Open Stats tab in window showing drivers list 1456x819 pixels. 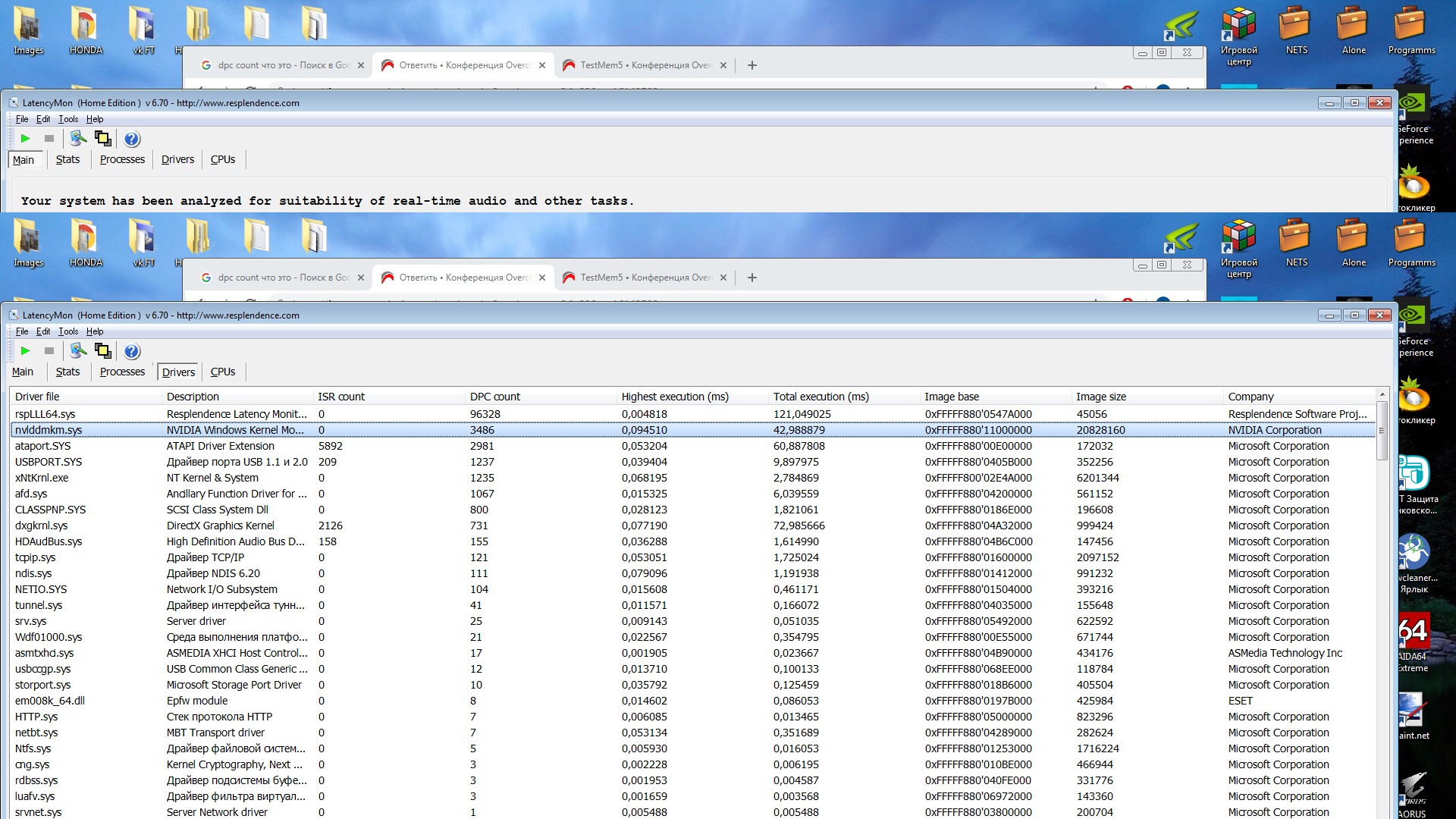click(67, 372)
